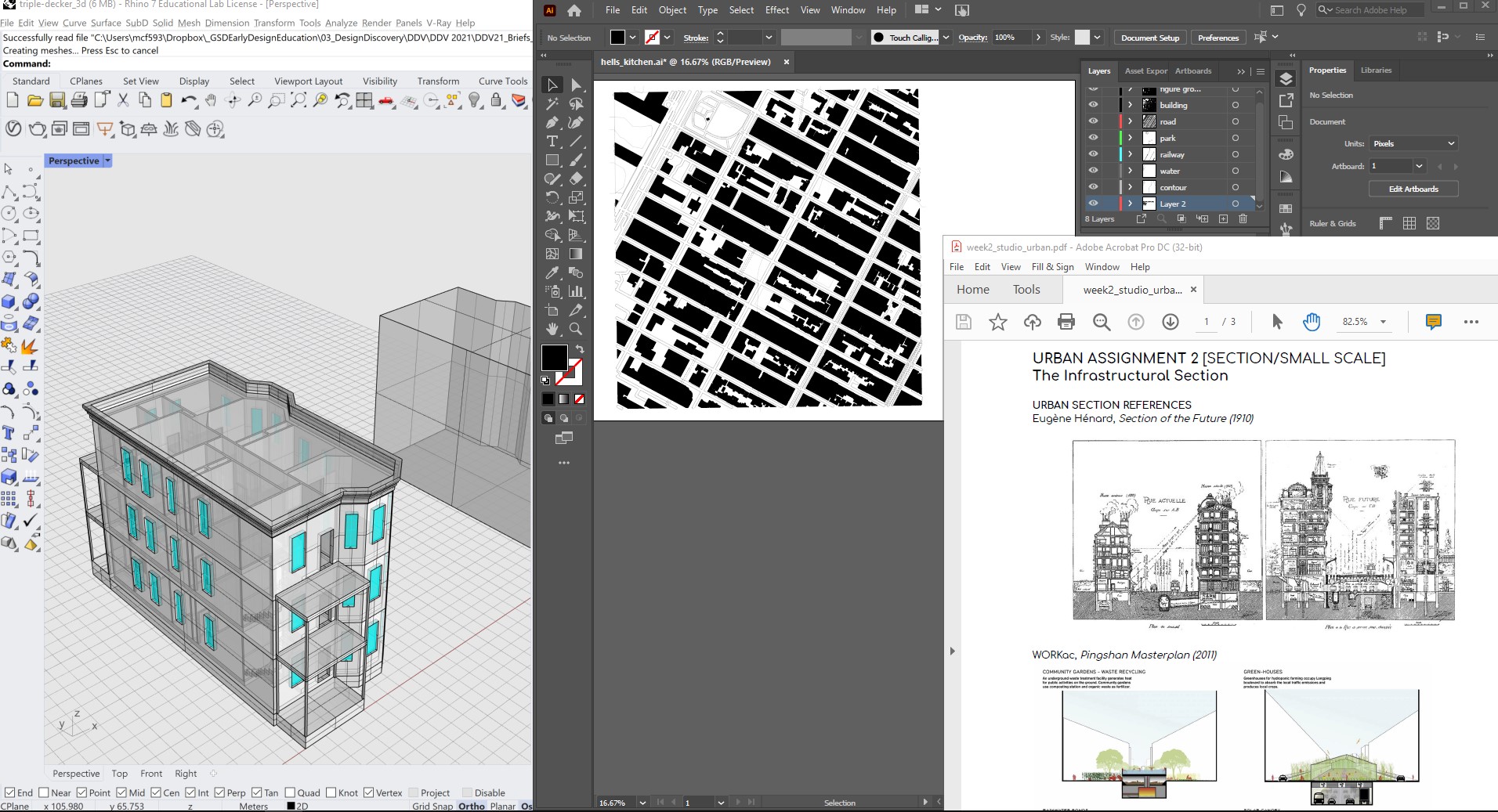Screen dimensions: 1498x812
Task: Print the PDF in Acrobat
Action: [x=1066, y=322]
